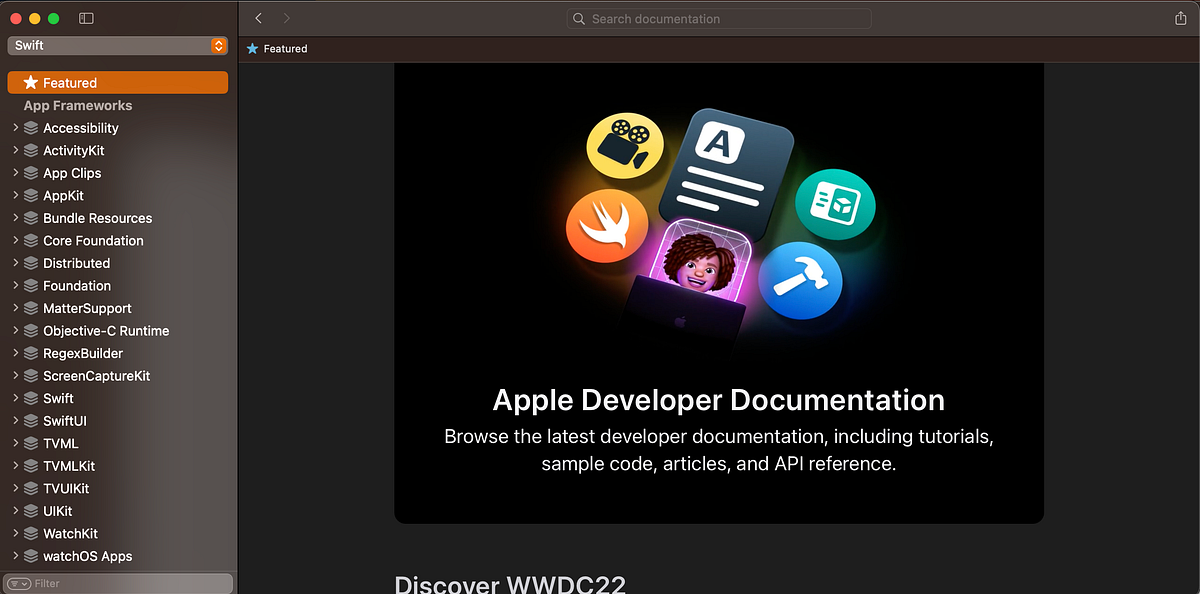Click the share icon in the toolbar
Image resolution: width=1200 pixels, height=594 pixels.
tap(1181, 18)
